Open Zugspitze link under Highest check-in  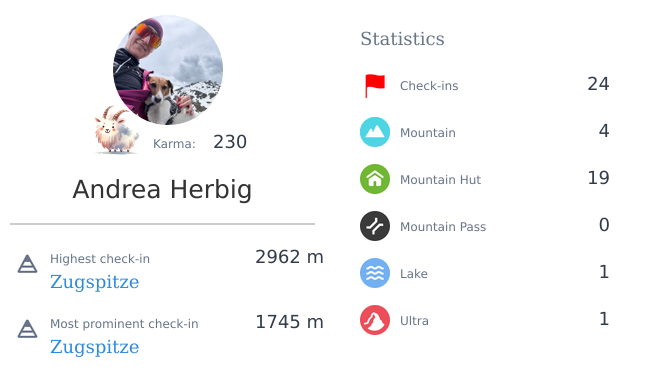[95, 282]
